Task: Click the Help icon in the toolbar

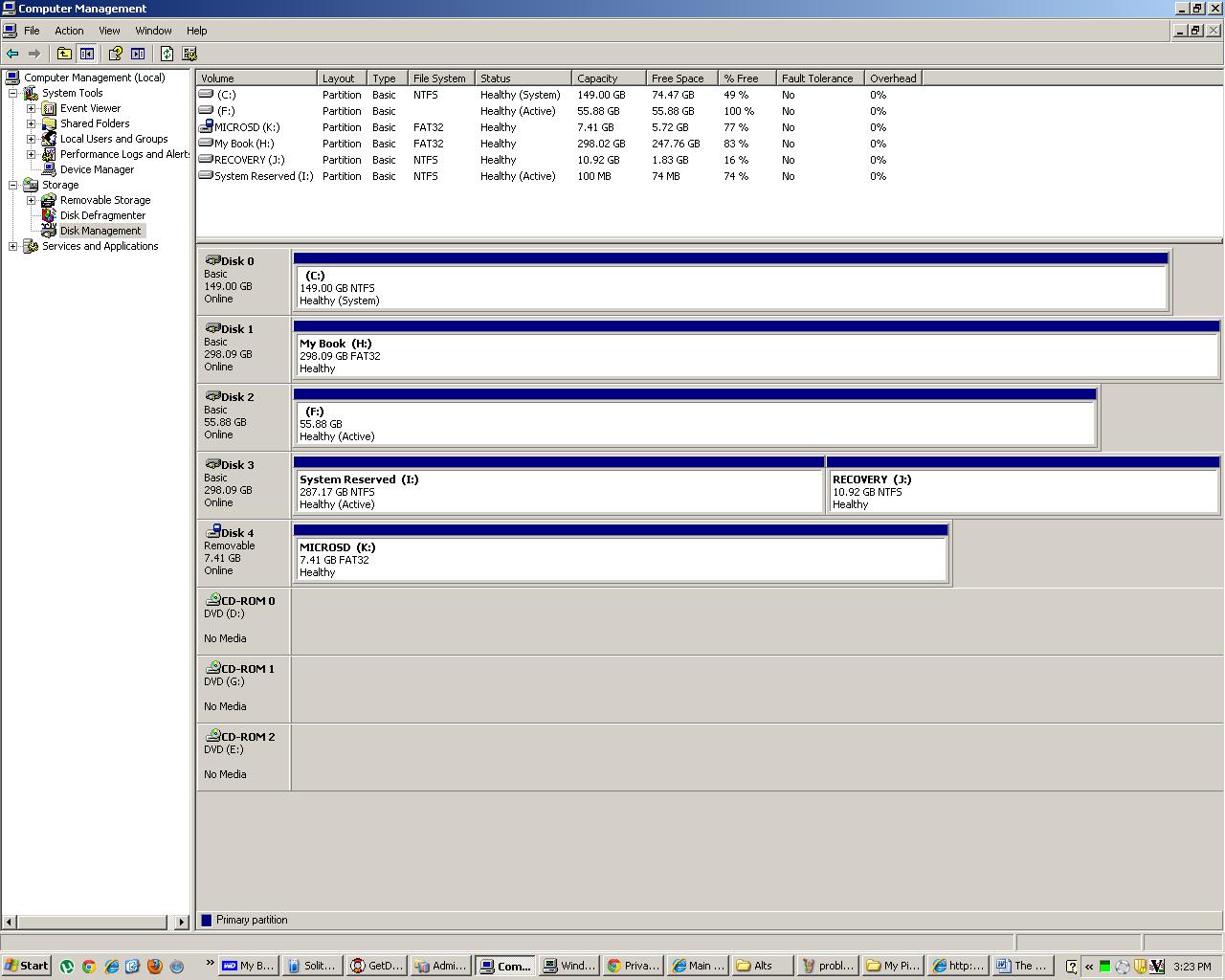Action: [117, 55]
